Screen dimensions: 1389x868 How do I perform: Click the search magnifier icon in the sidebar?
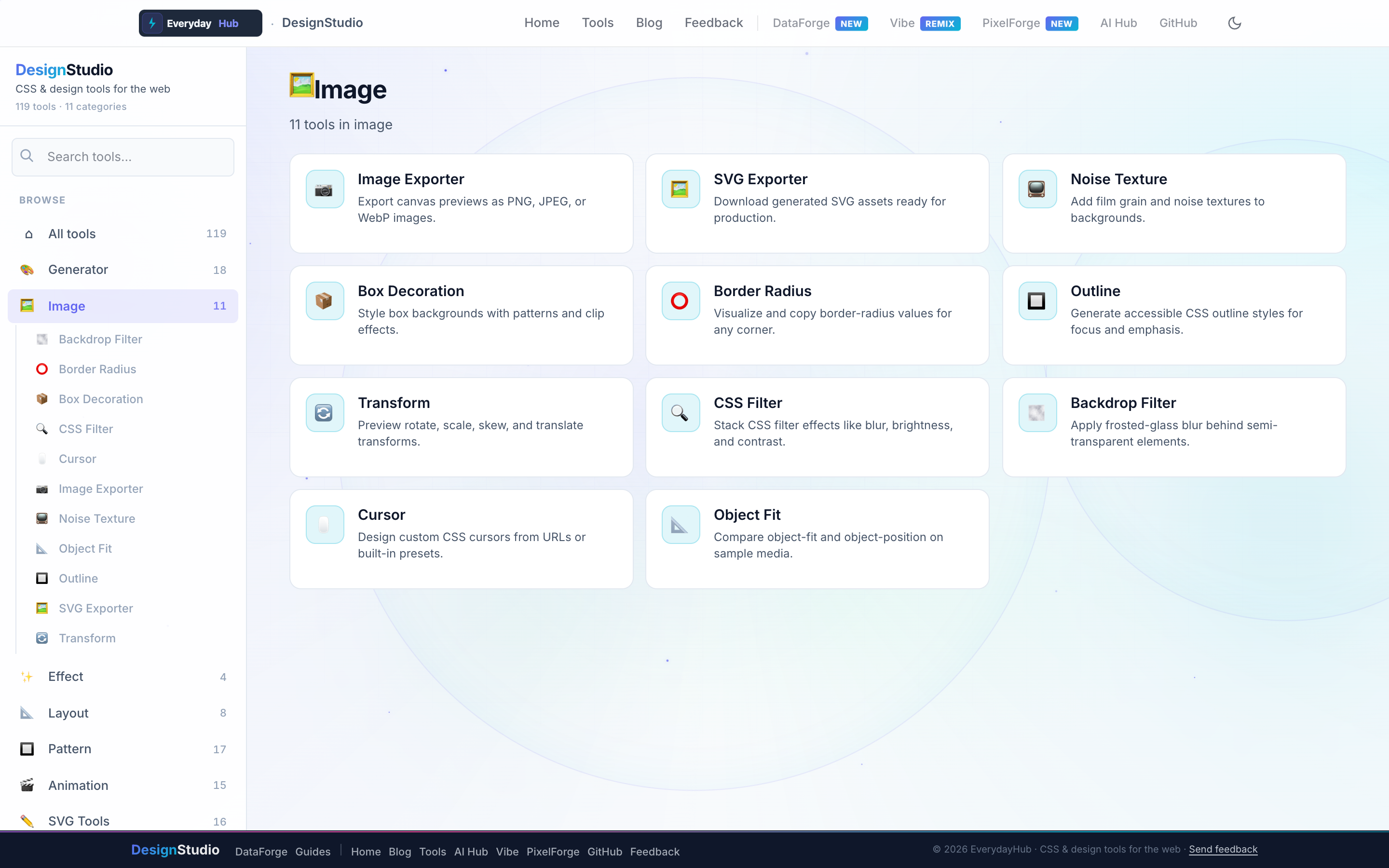(27, 156)
